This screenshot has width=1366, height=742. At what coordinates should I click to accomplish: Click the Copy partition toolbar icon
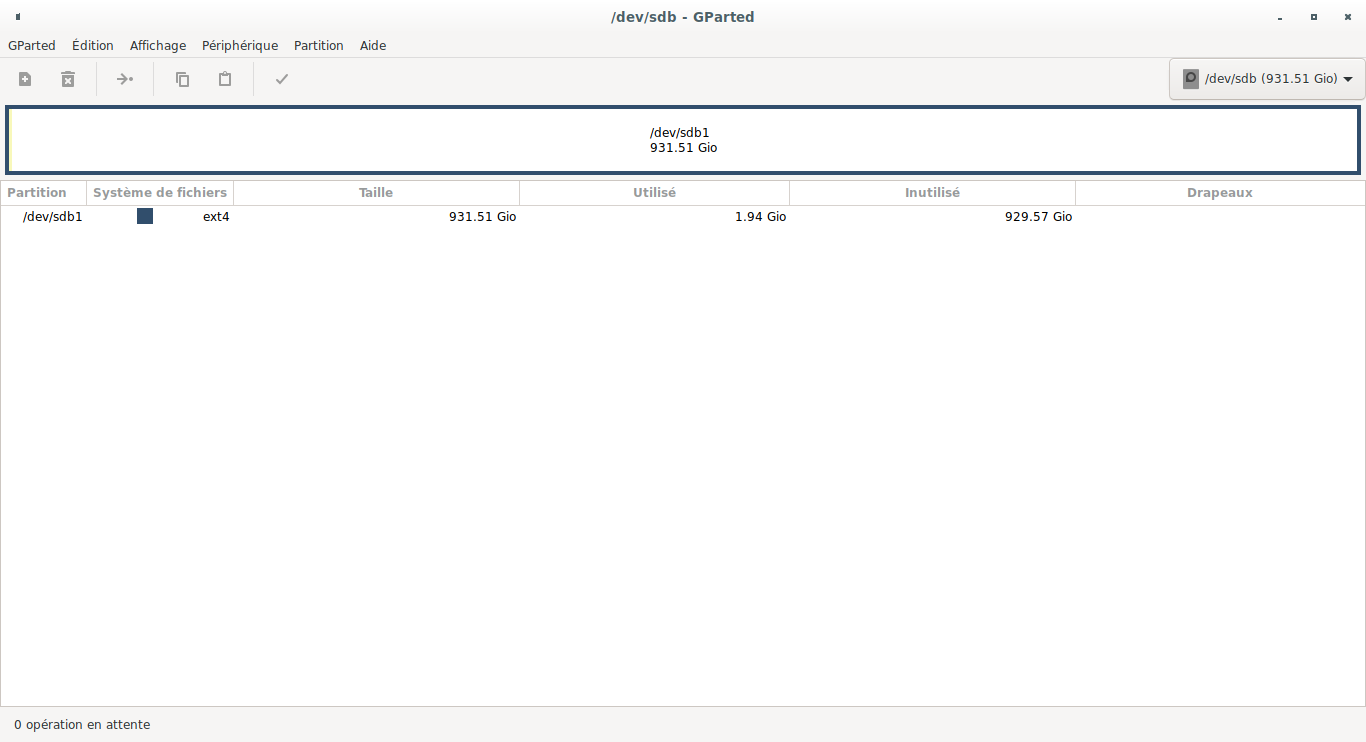tap(182, 79)
